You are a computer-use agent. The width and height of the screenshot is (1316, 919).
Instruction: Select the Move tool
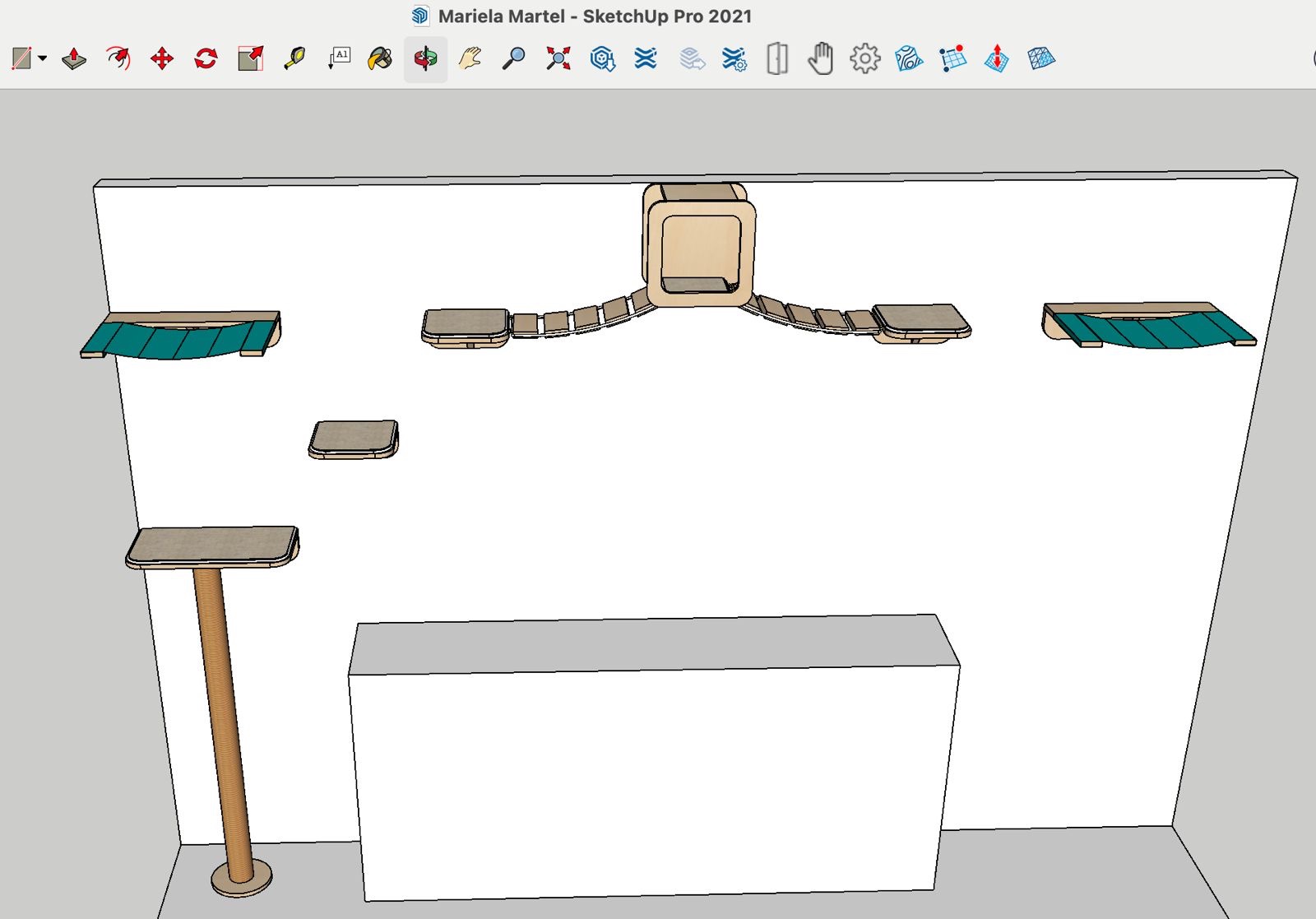pos(162,58)
